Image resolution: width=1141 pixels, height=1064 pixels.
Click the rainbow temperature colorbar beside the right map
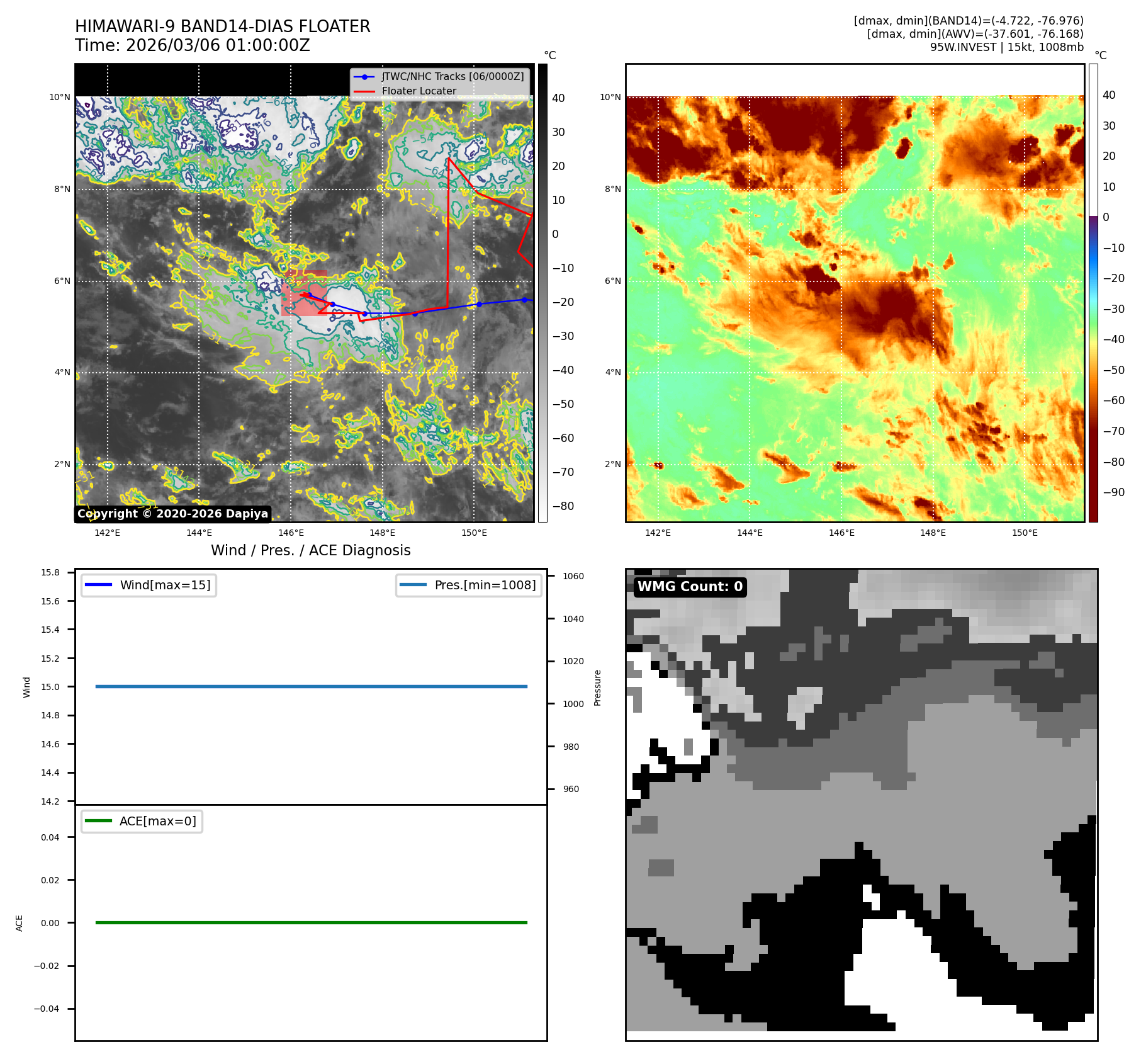(x=1093, y=293)
